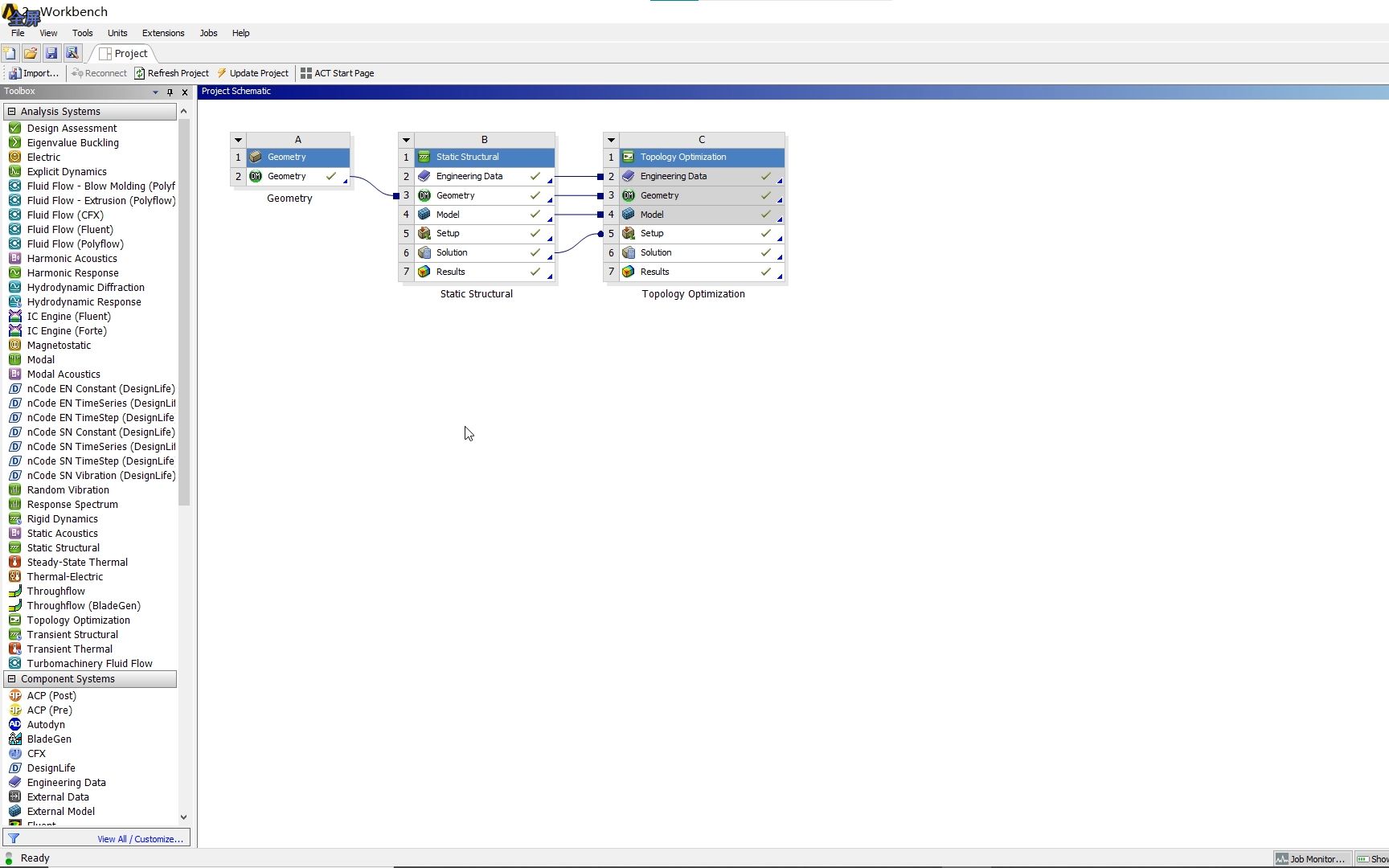Collapse the Component Systems section

tap(12, 679)
